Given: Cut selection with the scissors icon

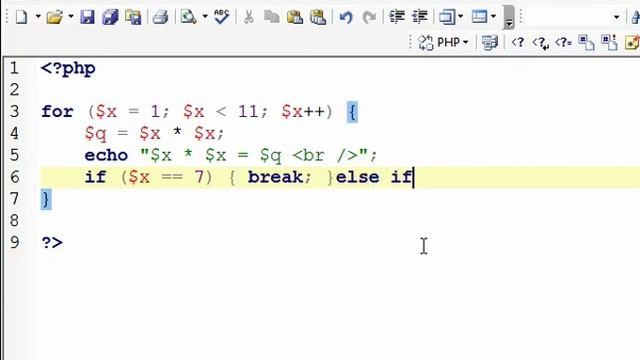Looking at the screenshot, I should [x=248, y=17].
